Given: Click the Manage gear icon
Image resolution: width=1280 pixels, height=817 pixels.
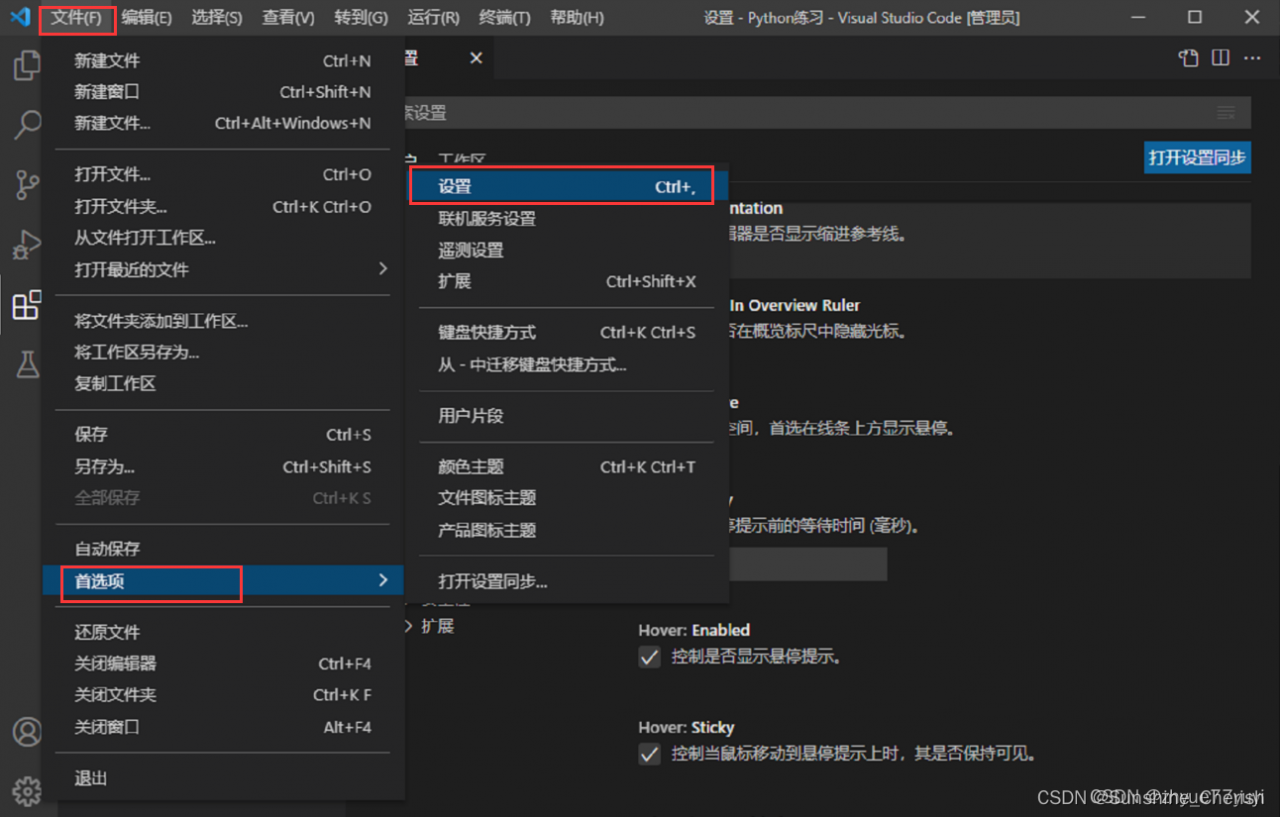Looking at the screenshot, I should (x=27, y=791).
